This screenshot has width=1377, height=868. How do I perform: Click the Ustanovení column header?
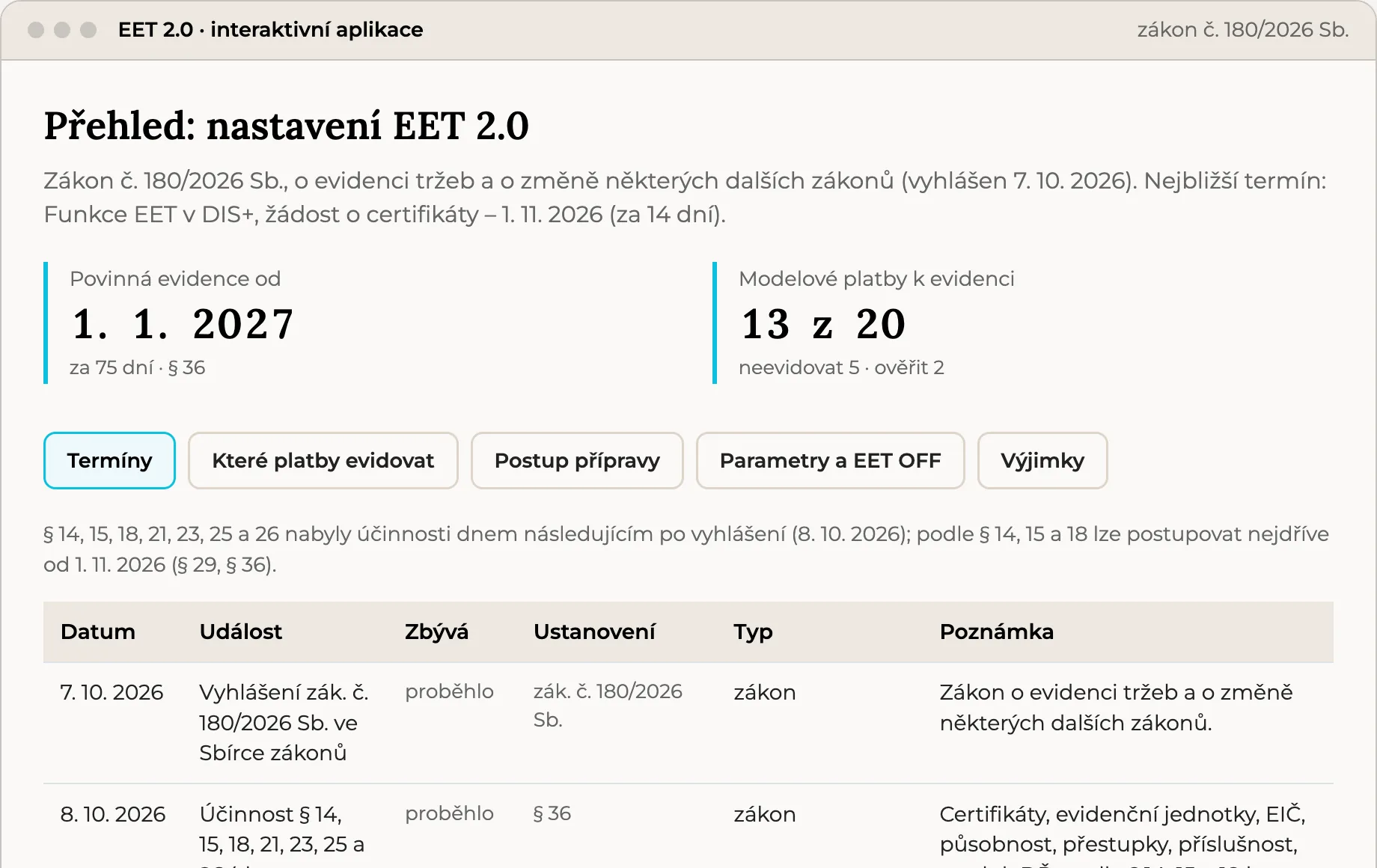tap(594, 632)
